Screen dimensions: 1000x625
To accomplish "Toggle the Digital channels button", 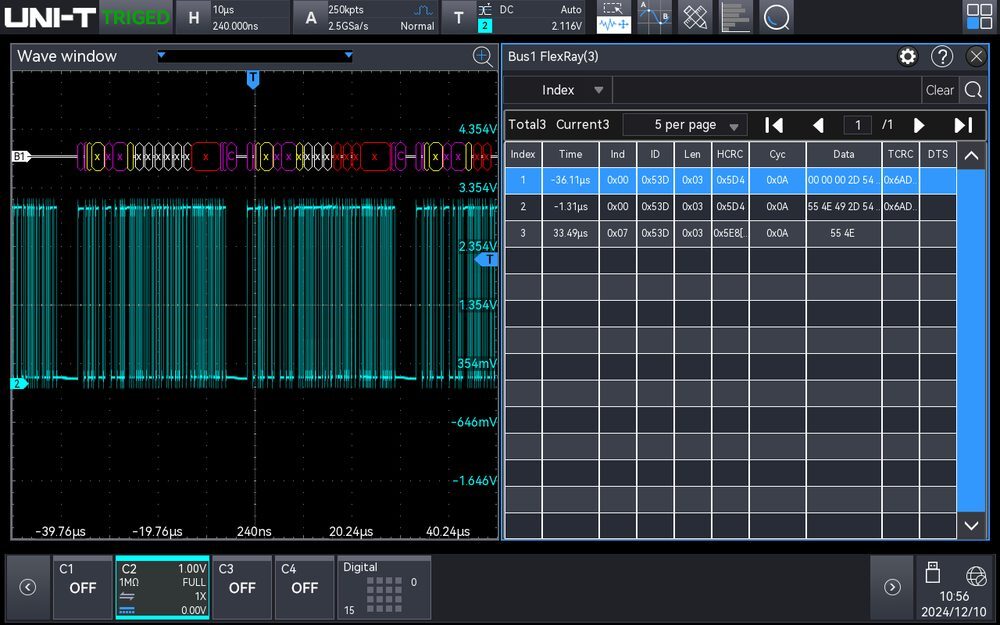I will pyautogui.click(x=383, y=587).
